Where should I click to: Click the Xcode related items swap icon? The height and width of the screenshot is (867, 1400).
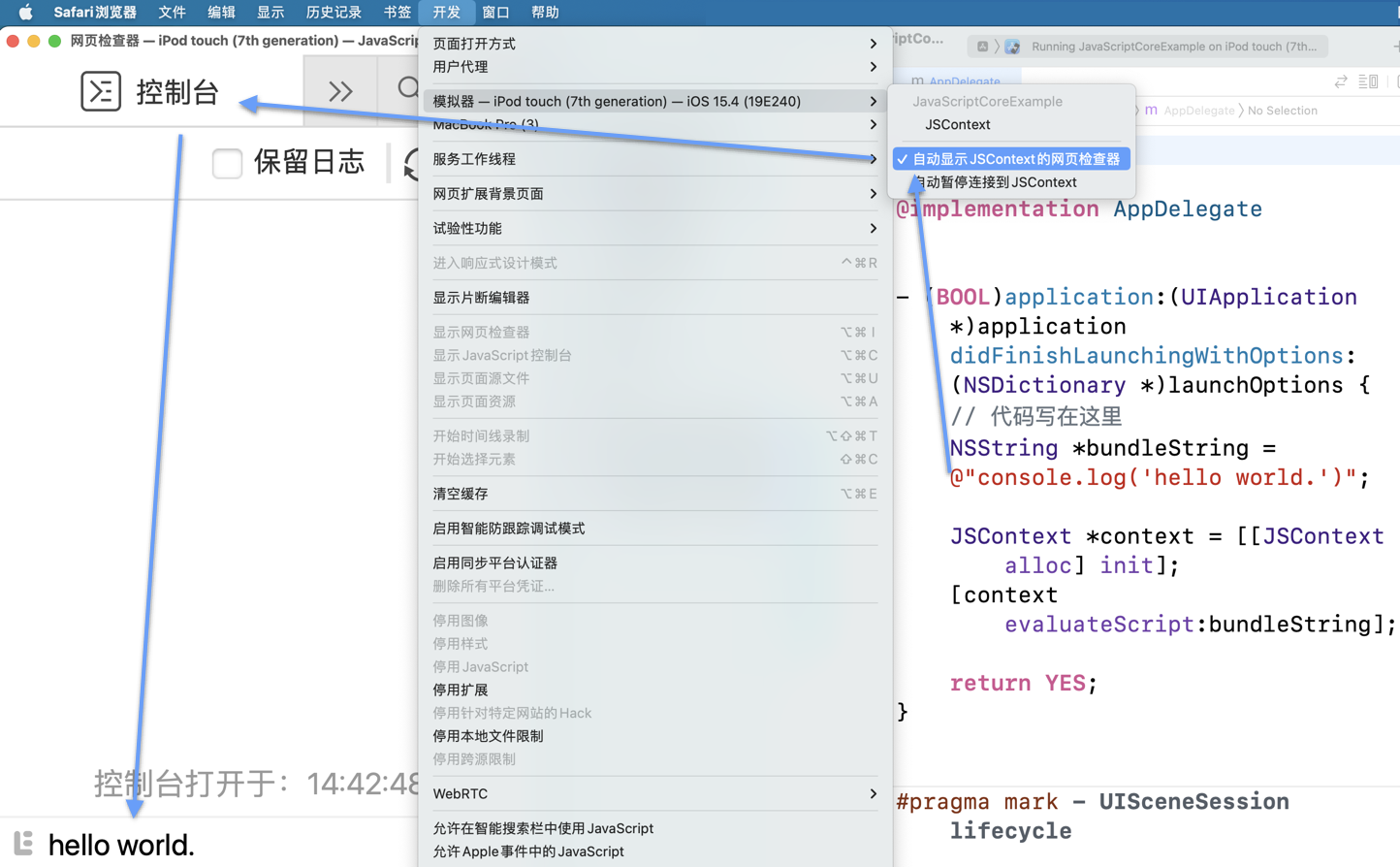coord(1340,81)
